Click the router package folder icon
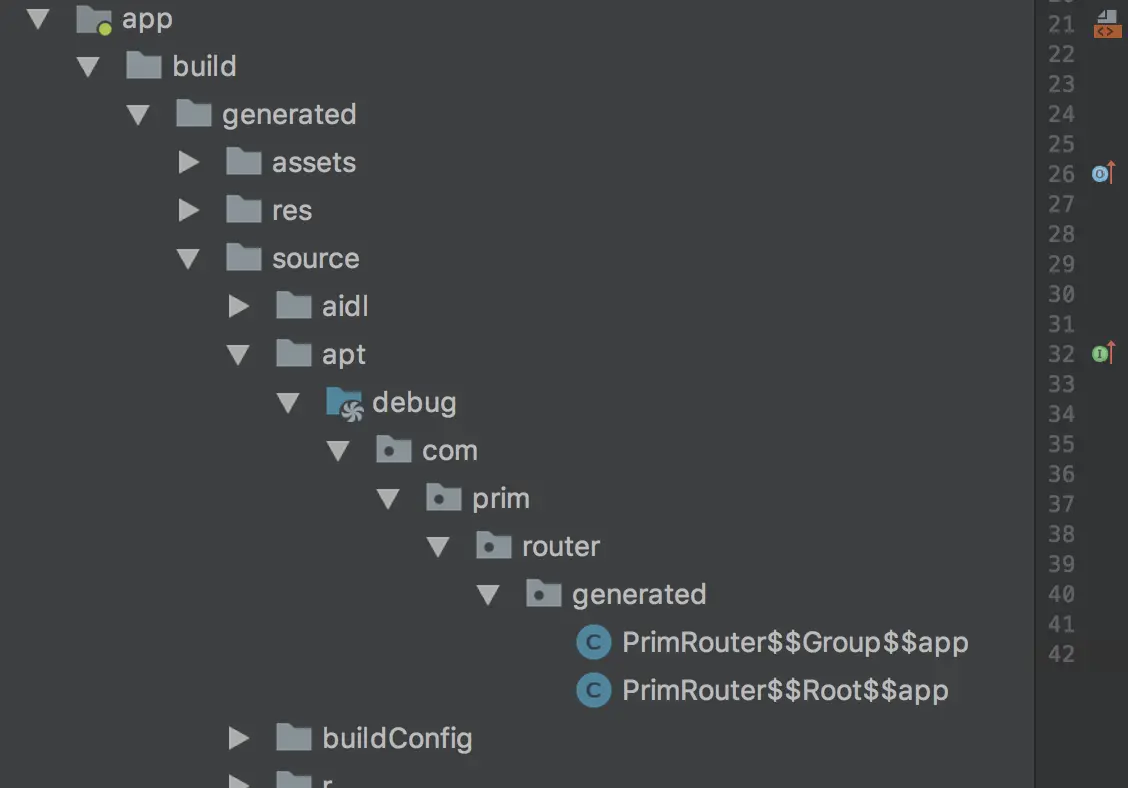 pyautogui.click(x=494, y=545)
